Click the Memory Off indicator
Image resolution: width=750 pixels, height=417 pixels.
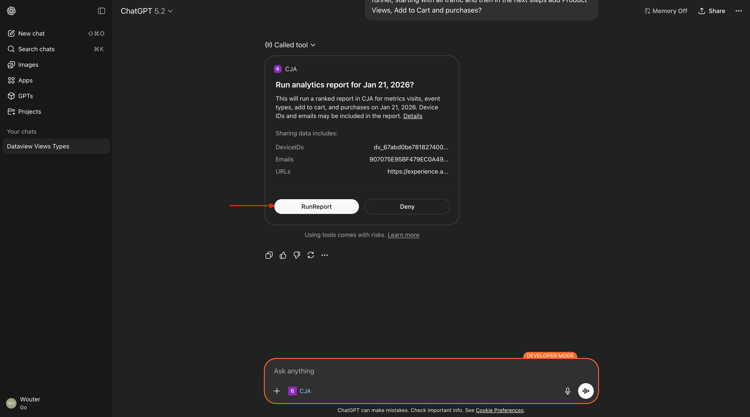(x=665, y=11)
